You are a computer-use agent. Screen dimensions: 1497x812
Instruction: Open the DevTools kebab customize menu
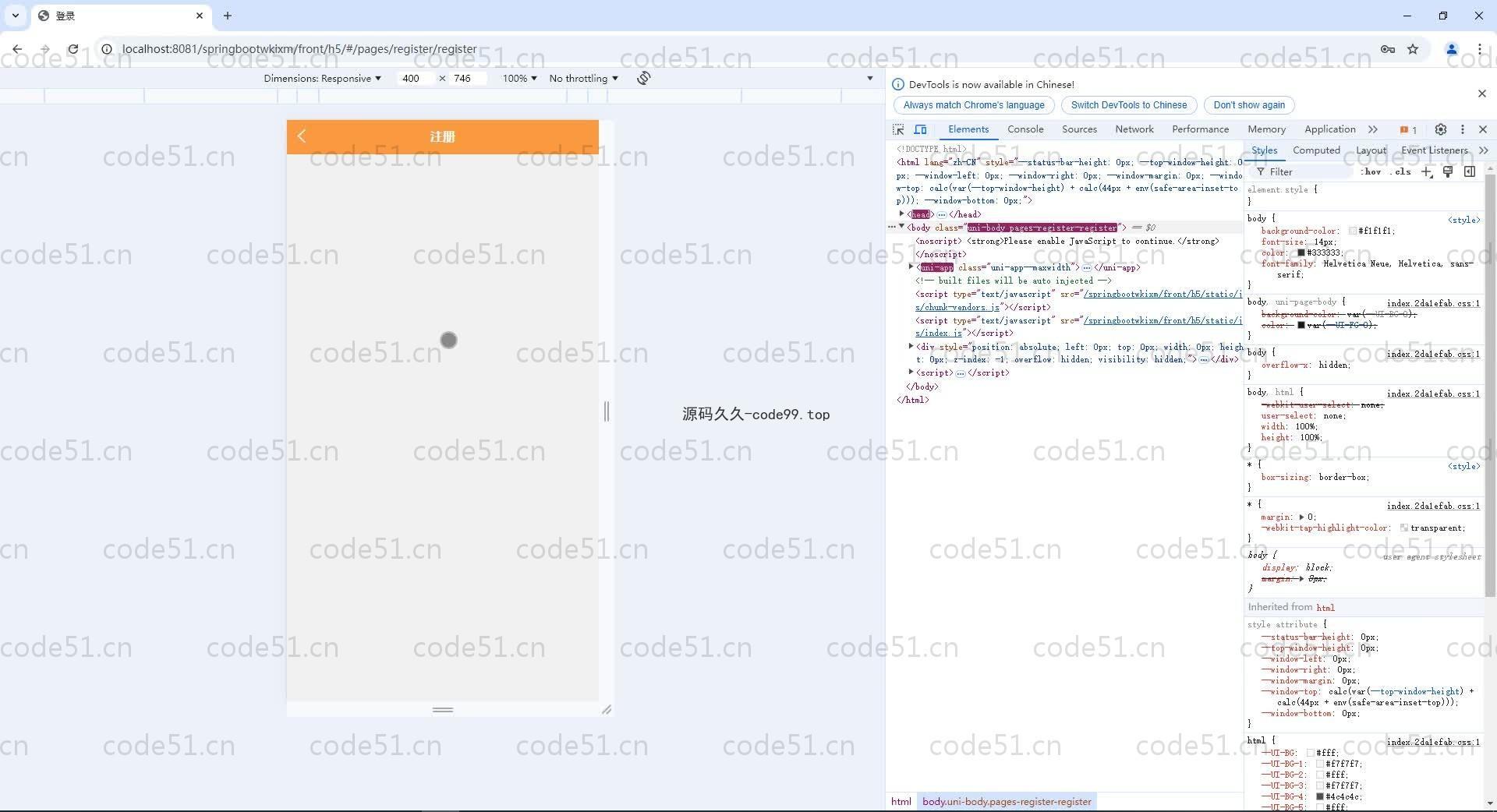[1463, 129]
